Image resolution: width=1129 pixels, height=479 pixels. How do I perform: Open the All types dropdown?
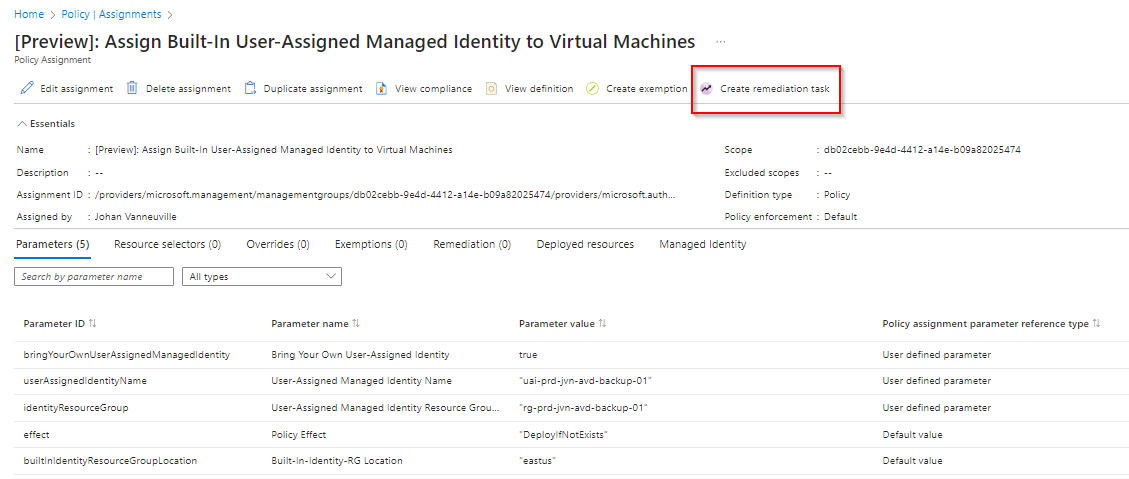coord(262,277)
